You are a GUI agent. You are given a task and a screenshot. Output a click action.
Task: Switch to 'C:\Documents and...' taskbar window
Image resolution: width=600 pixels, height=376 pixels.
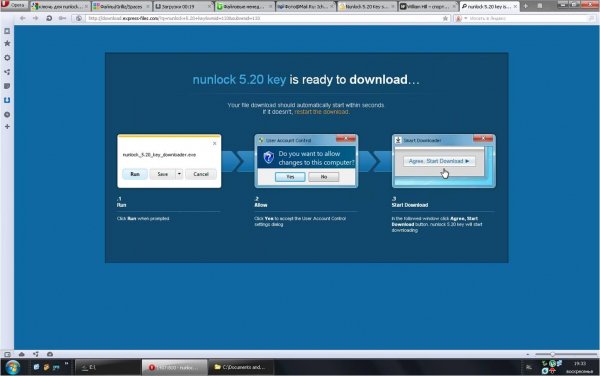[241, 367]
